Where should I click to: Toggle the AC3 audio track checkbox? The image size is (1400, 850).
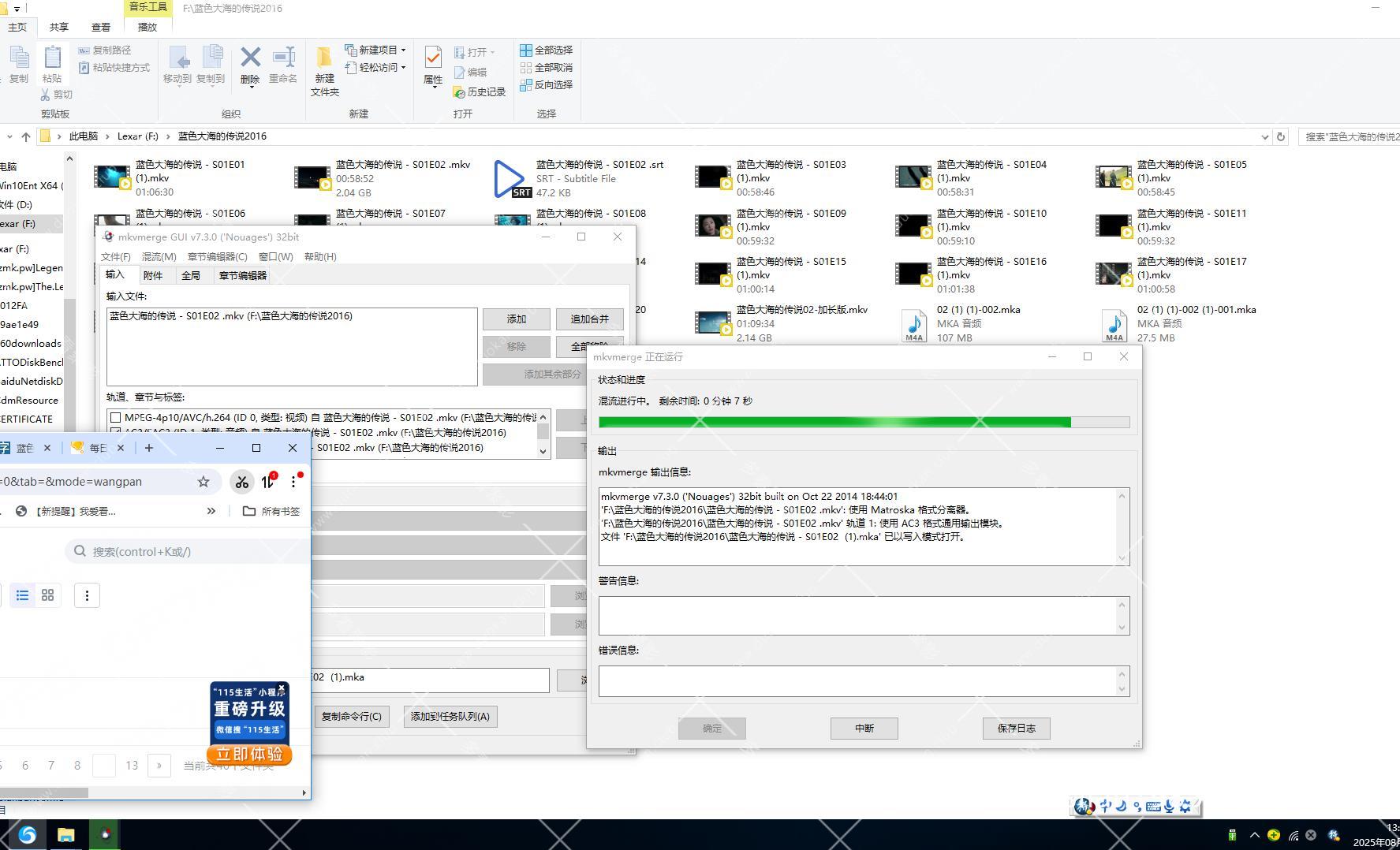[116, 432]
